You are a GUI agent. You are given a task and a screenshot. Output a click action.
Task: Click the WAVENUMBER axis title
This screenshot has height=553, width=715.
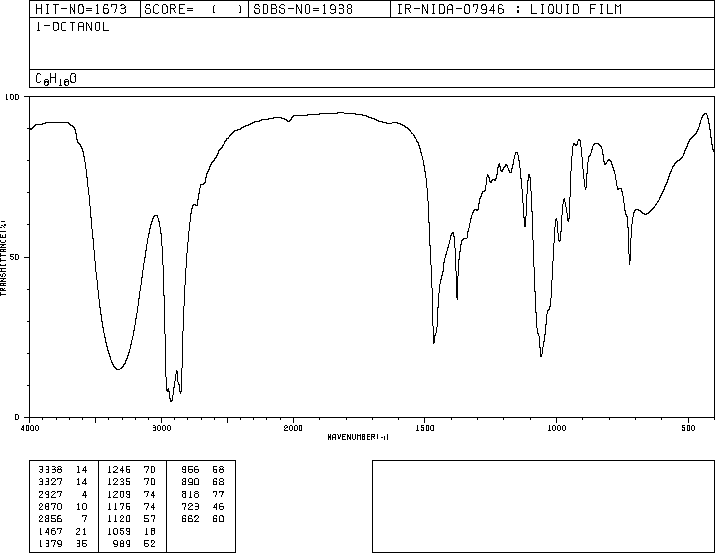click(x=358, y=437)
